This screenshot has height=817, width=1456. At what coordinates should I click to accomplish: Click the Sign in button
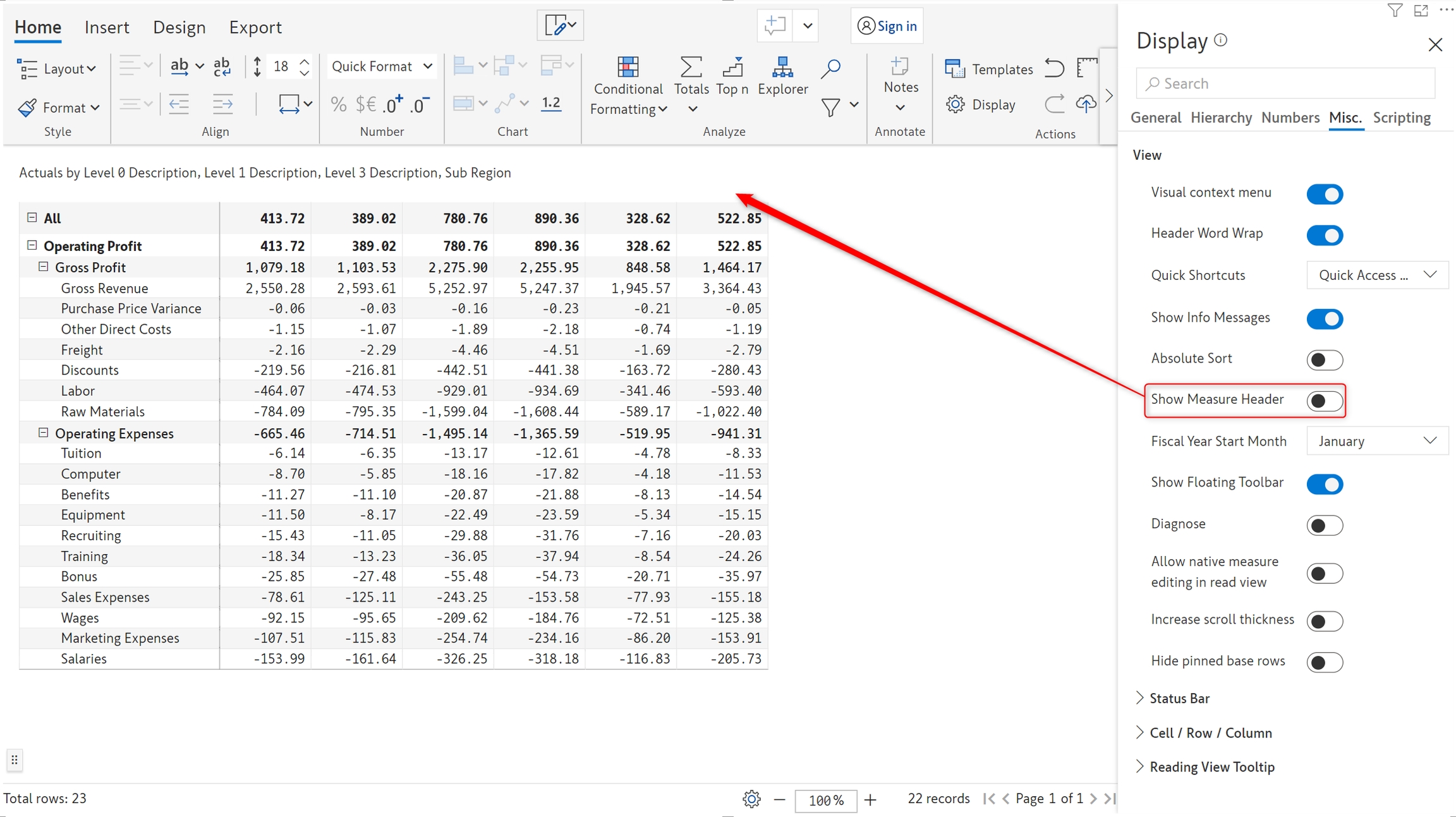887,26
